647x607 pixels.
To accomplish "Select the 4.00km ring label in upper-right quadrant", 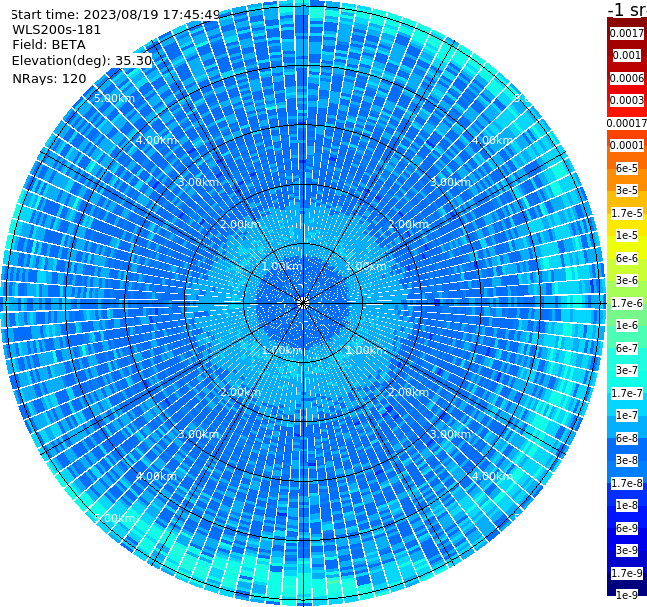I will 493,140.
